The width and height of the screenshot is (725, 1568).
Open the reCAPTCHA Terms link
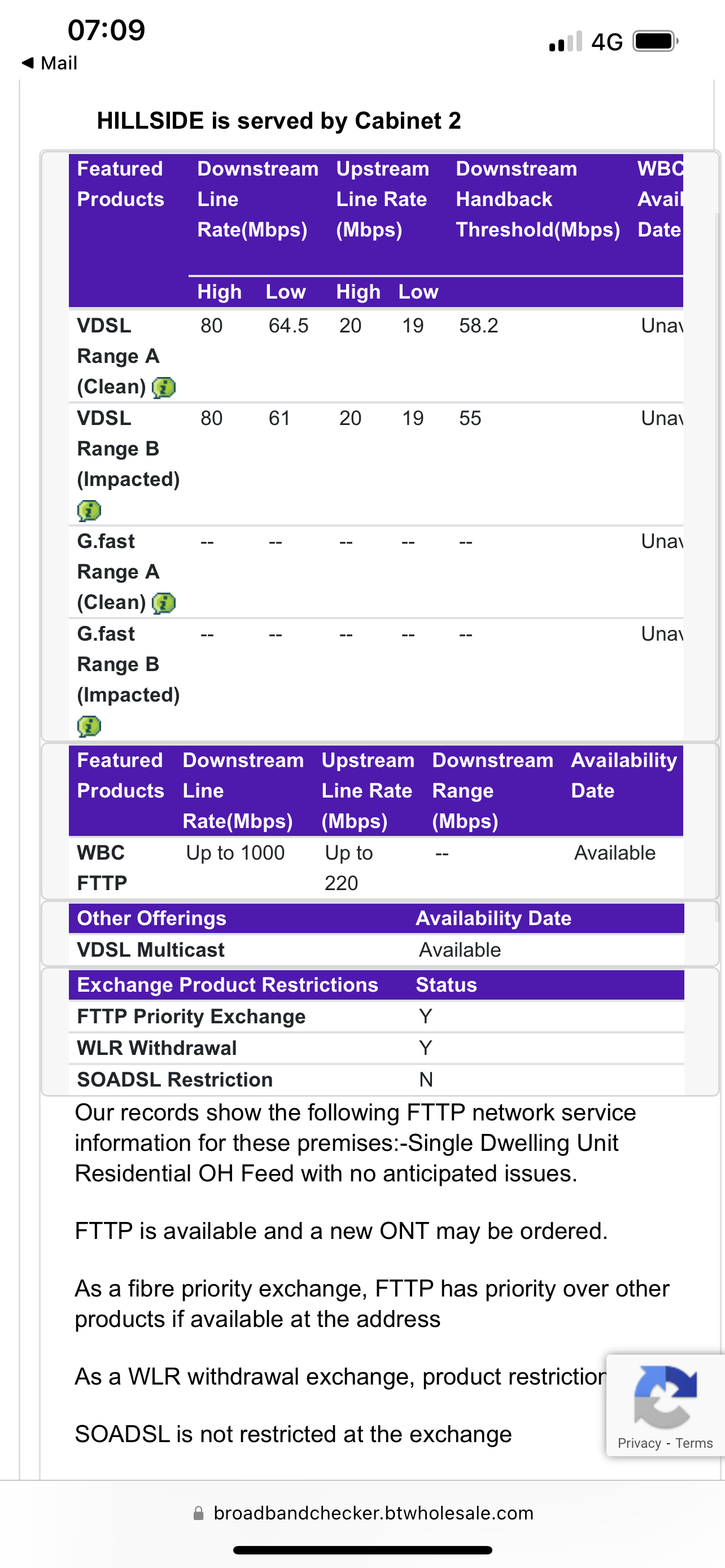[x=694, y=1443]
